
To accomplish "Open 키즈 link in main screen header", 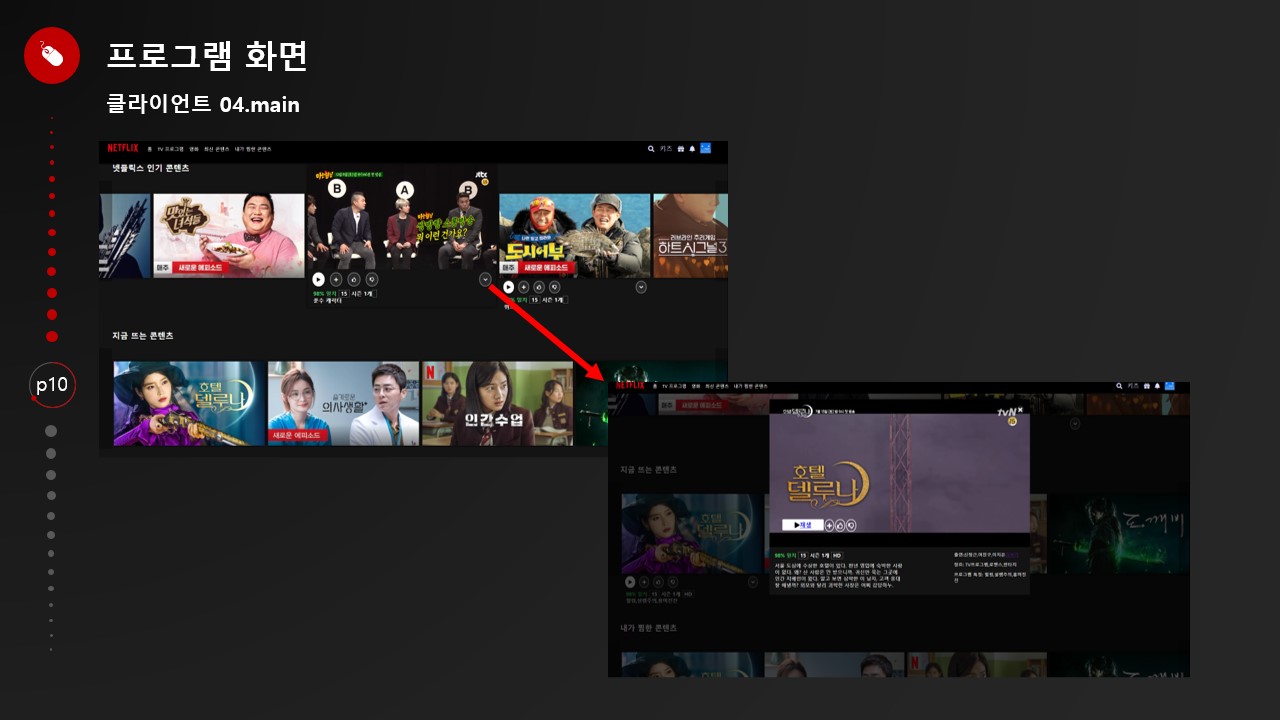I will 666,149.
